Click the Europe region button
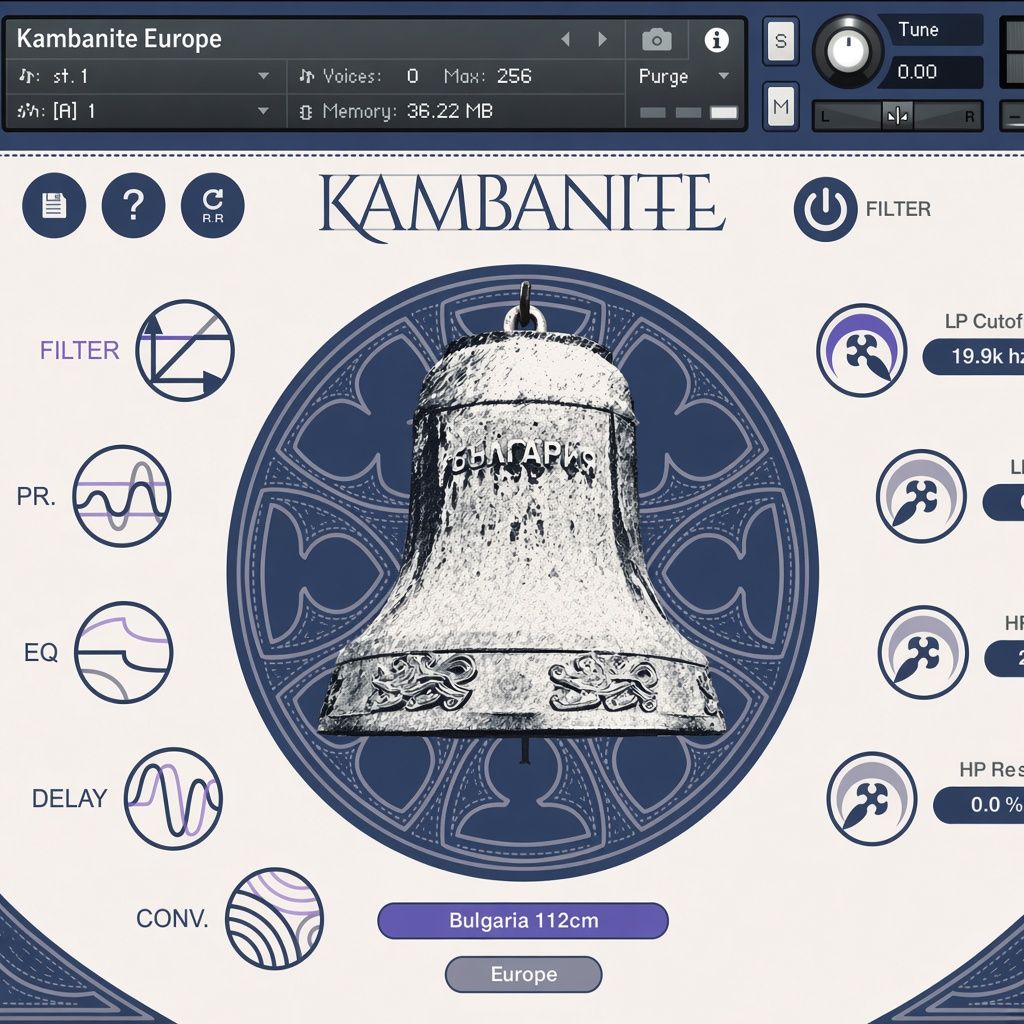The width and height of the screenshot is (1024, 1024). click(524, 974)
